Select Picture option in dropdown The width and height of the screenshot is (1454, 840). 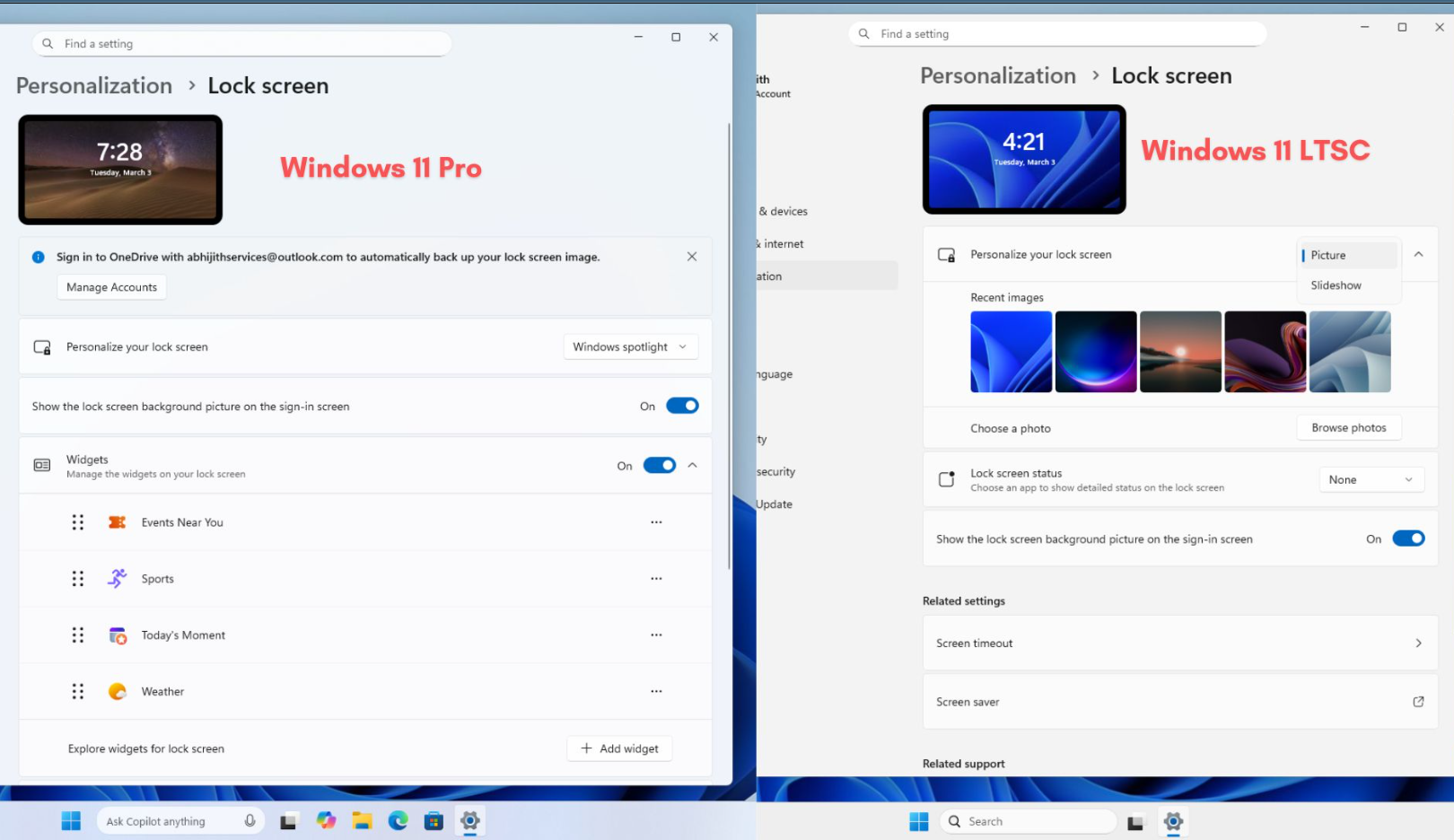(1349, 256)
